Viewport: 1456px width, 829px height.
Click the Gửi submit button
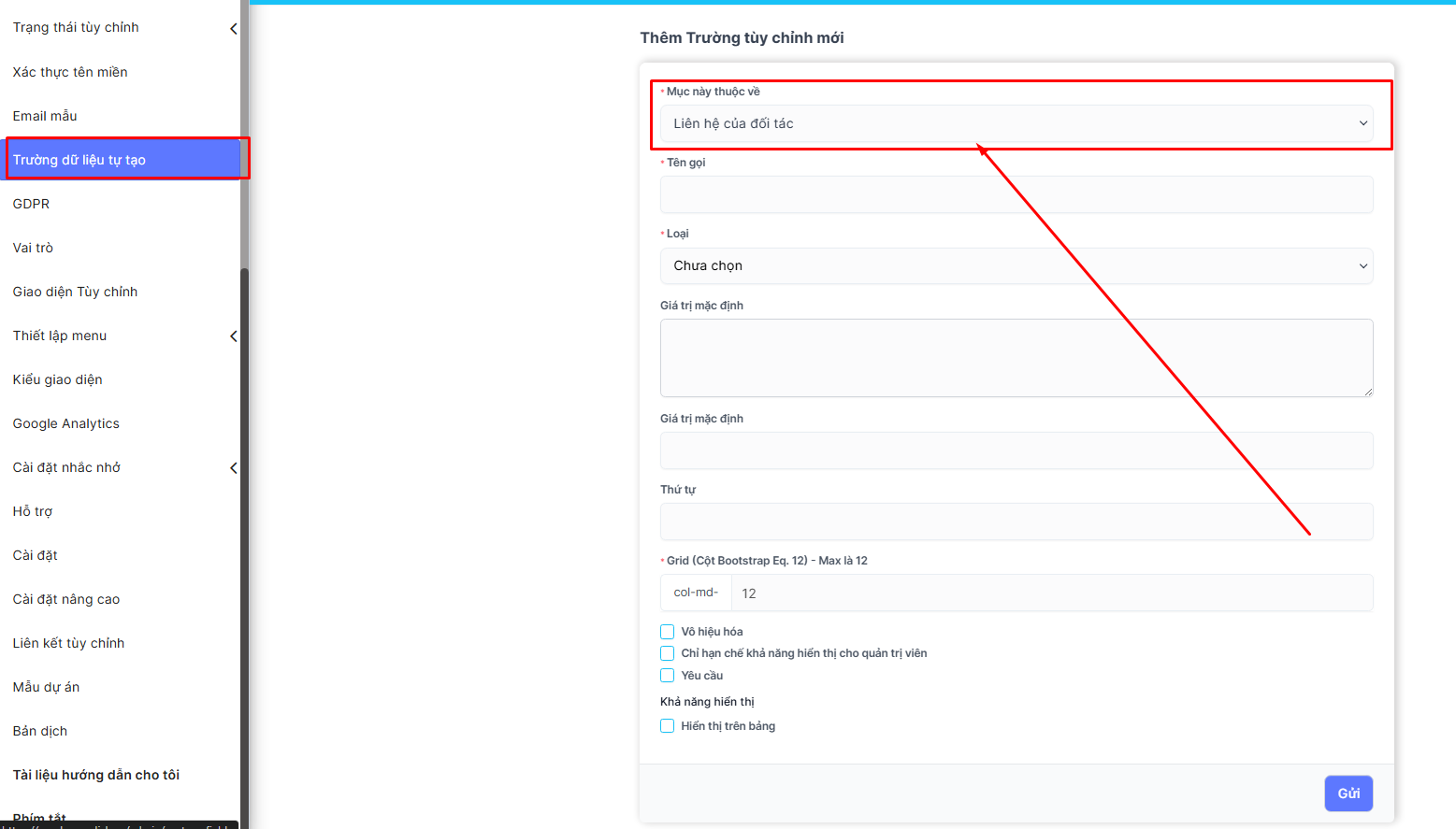click(1348, 793)
